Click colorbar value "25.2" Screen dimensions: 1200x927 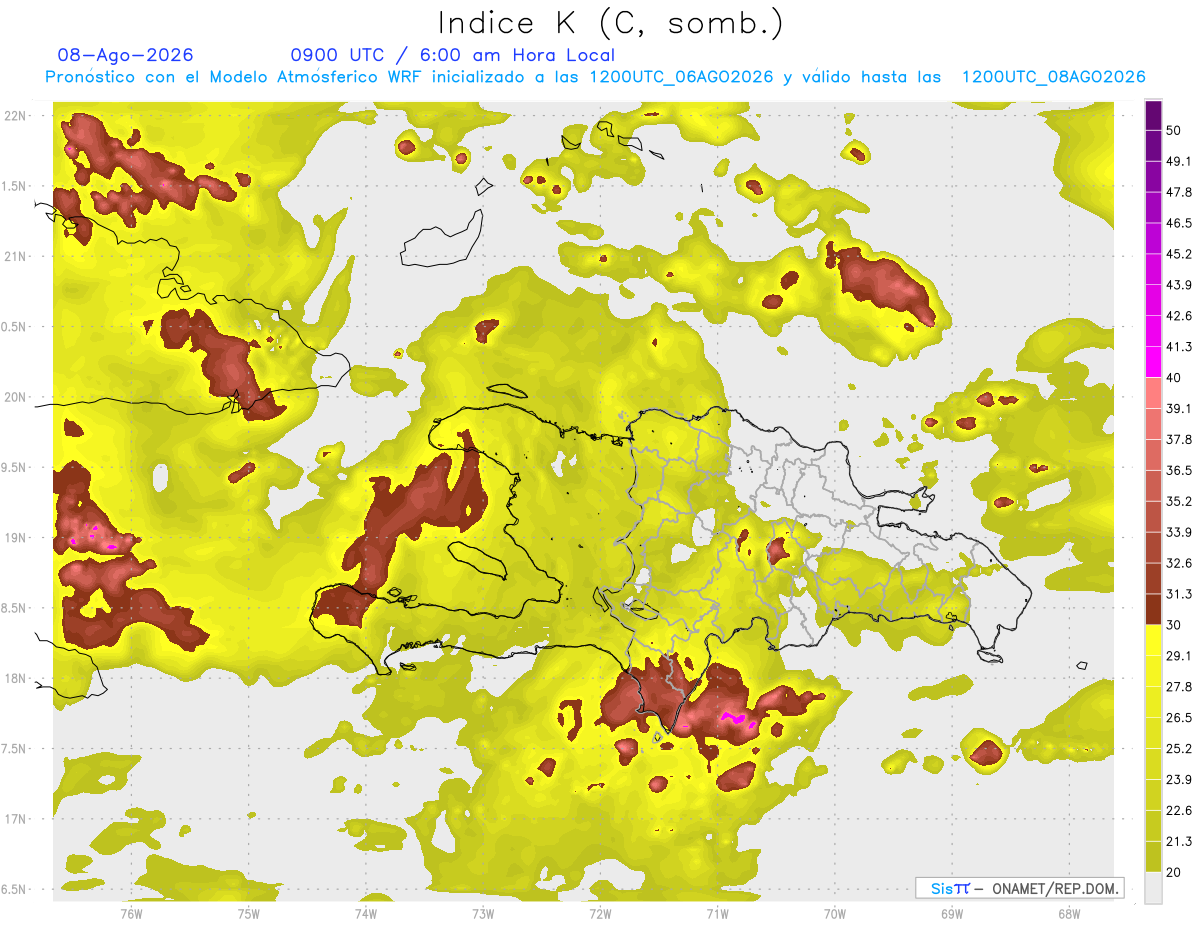(x=1178, y=749)
